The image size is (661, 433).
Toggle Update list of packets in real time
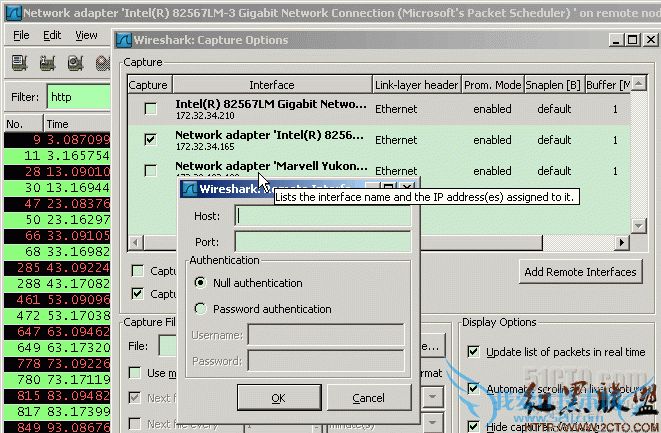[474, 351]
